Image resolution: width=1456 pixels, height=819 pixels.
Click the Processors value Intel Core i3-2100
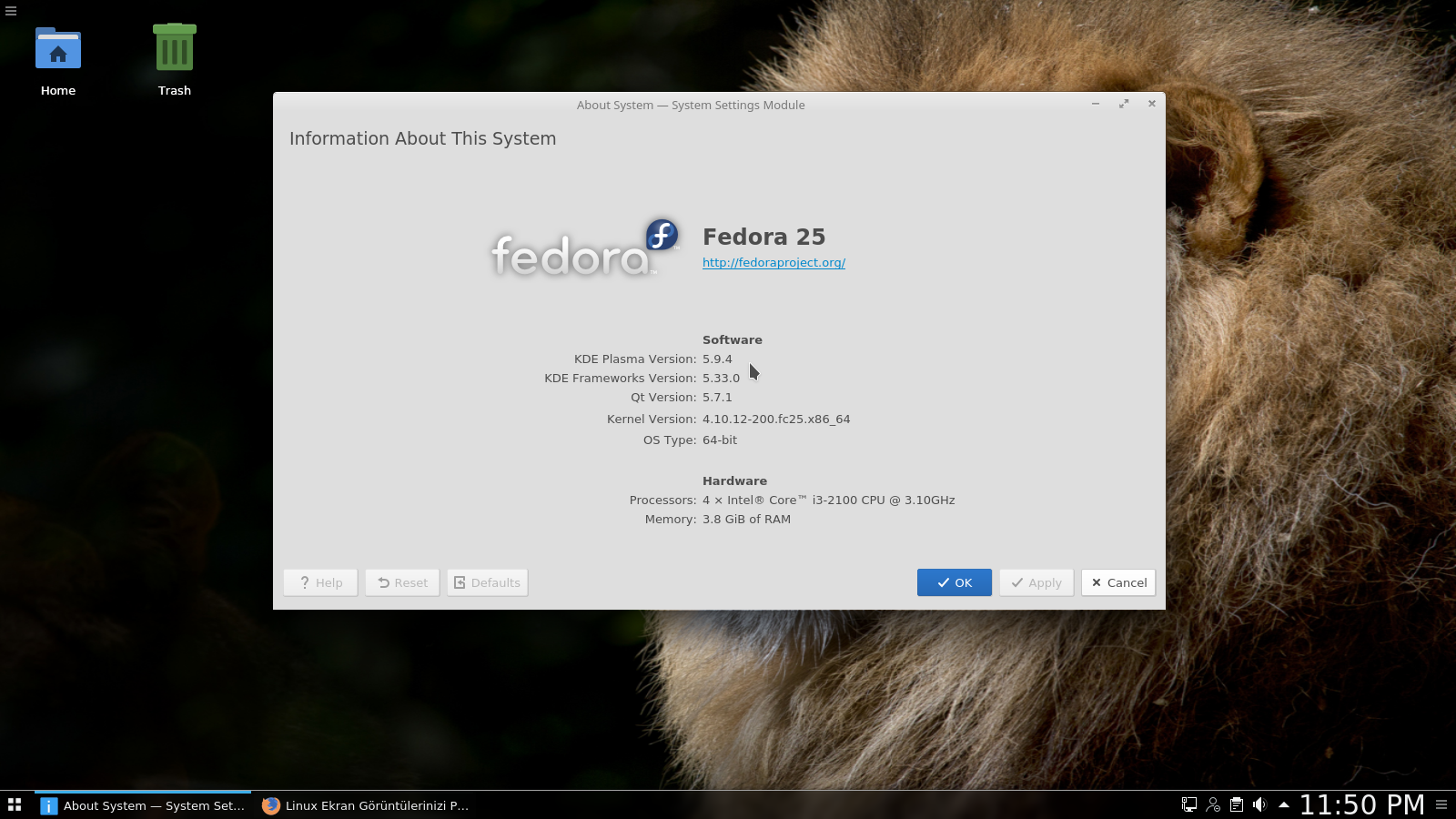pyautogui.click(x=829, y=500)
